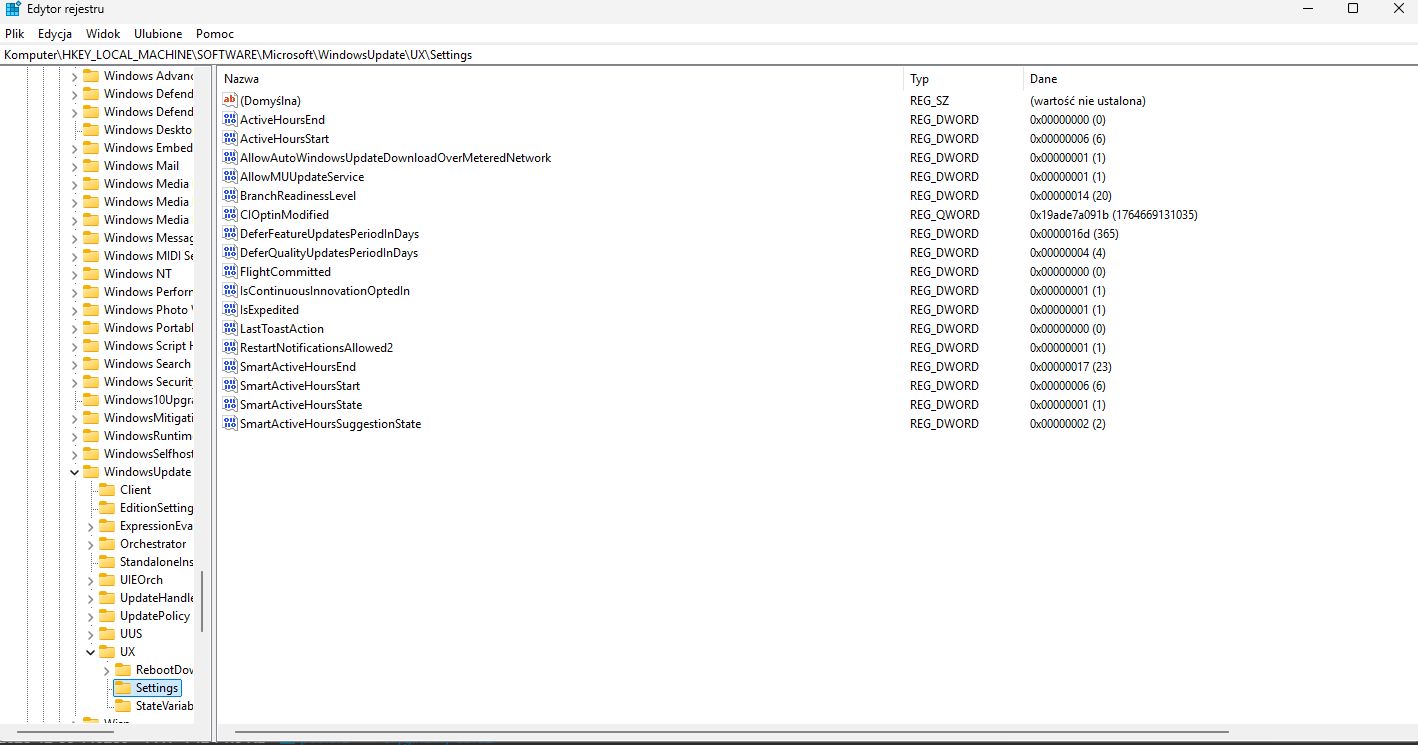Click the QWORD icon beside CIOptinModified

click(x=230, y=215)
